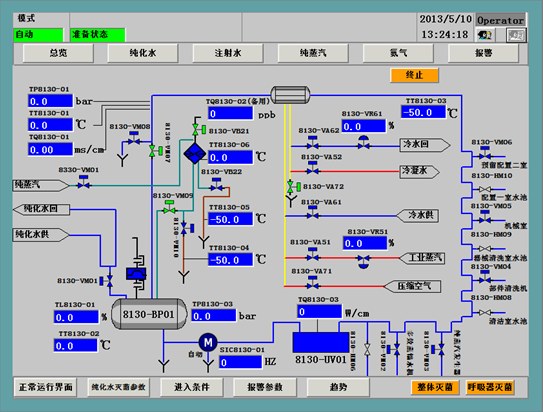Switch to the 注射水 page
543x412 pixels.
pos(228,53)
